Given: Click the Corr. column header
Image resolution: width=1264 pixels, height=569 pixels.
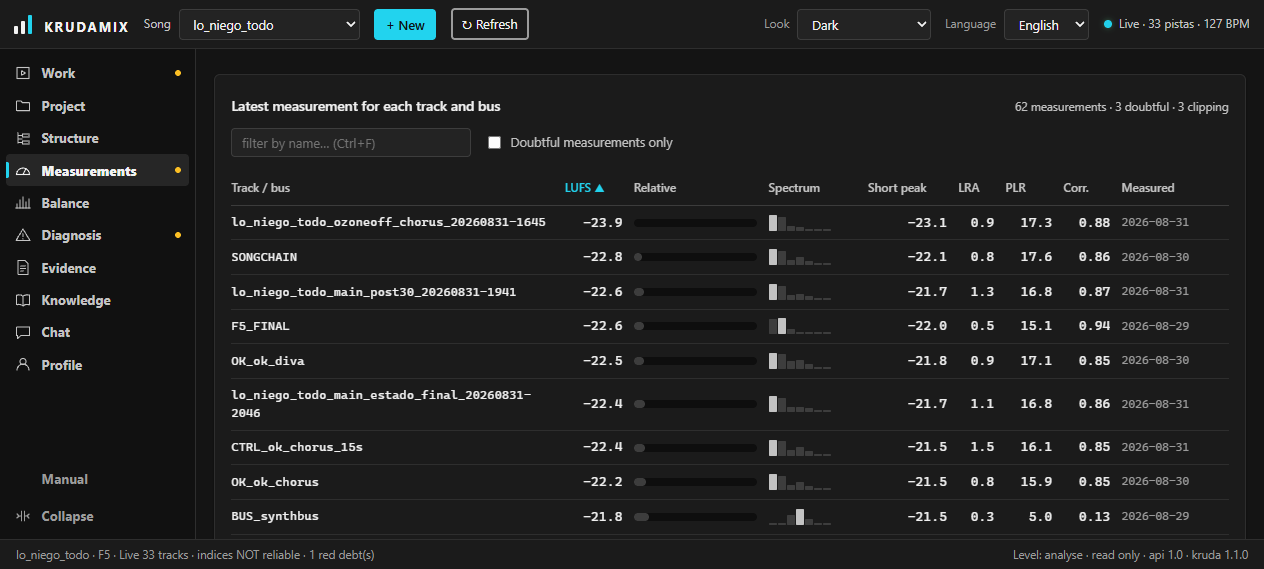Looking at the screenshot, I should [x=1076, y=188].
